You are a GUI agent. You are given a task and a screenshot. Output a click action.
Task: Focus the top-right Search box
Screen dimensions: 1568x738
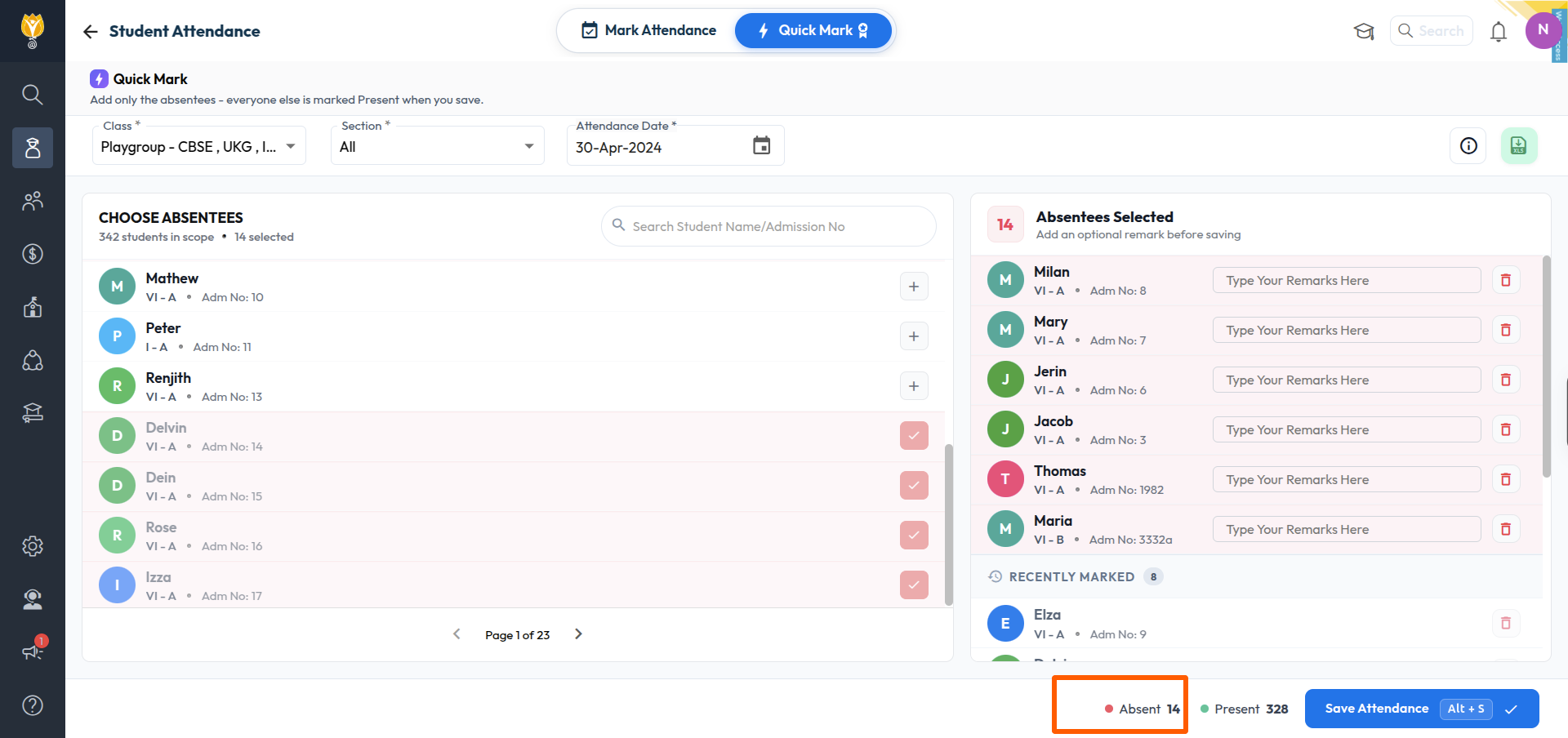tap(1432, 31)
